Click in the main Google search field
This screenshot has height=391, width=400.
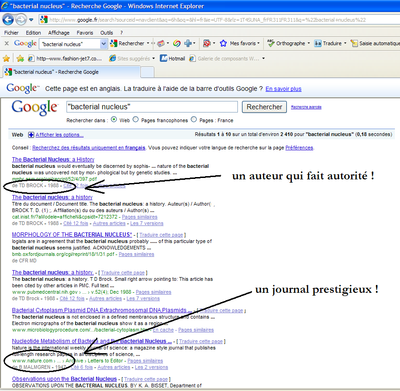152,107
